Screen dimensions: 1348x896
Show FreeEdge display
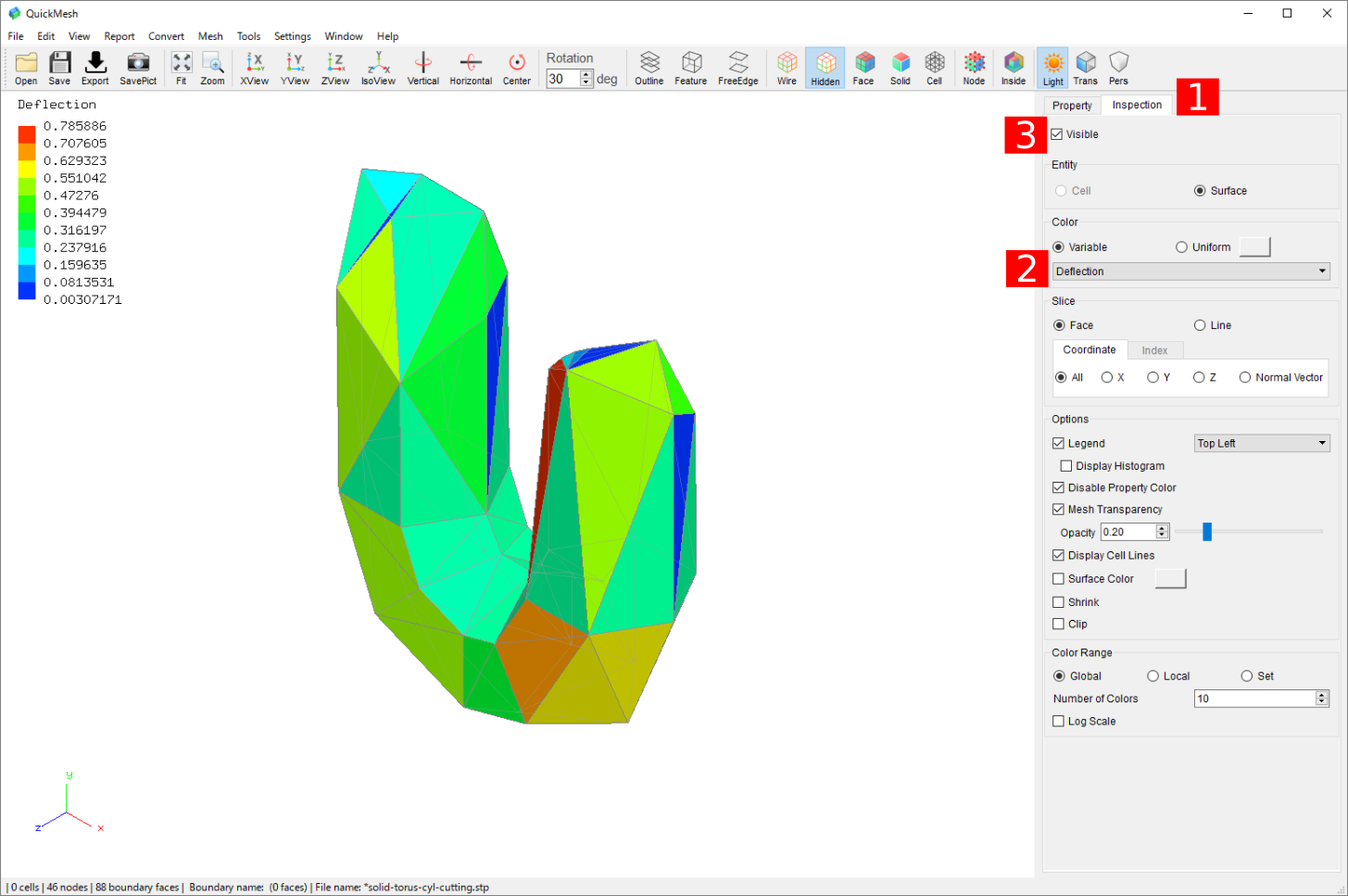point(738,69)
